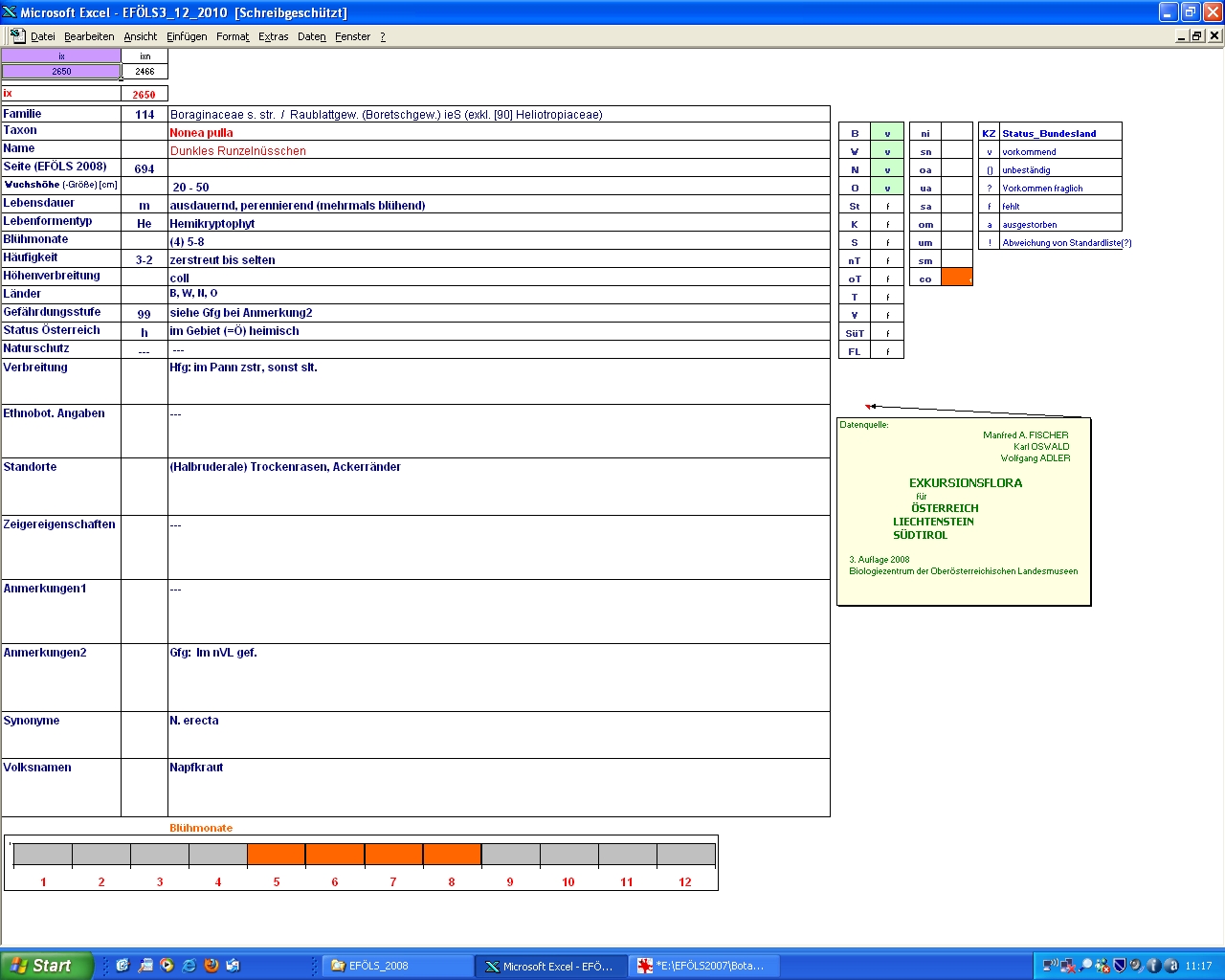The height and width of the screenshot is (980, 1225).
Task: Click the Verbreitung text Hfg: im Pann zstr
Action: [x=243, y=367]
